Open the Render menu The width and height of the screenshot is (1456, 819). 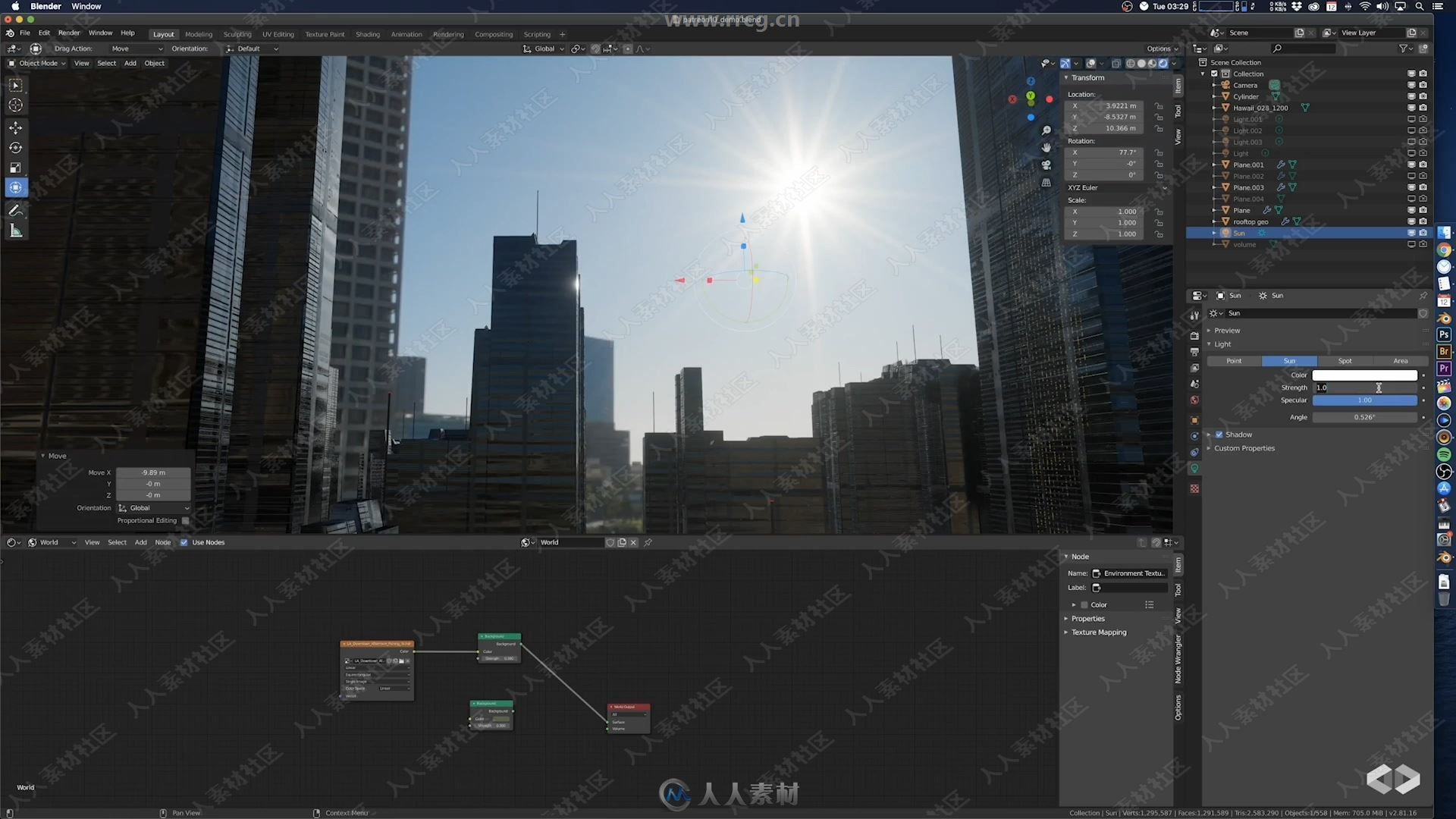click(69, 33)
